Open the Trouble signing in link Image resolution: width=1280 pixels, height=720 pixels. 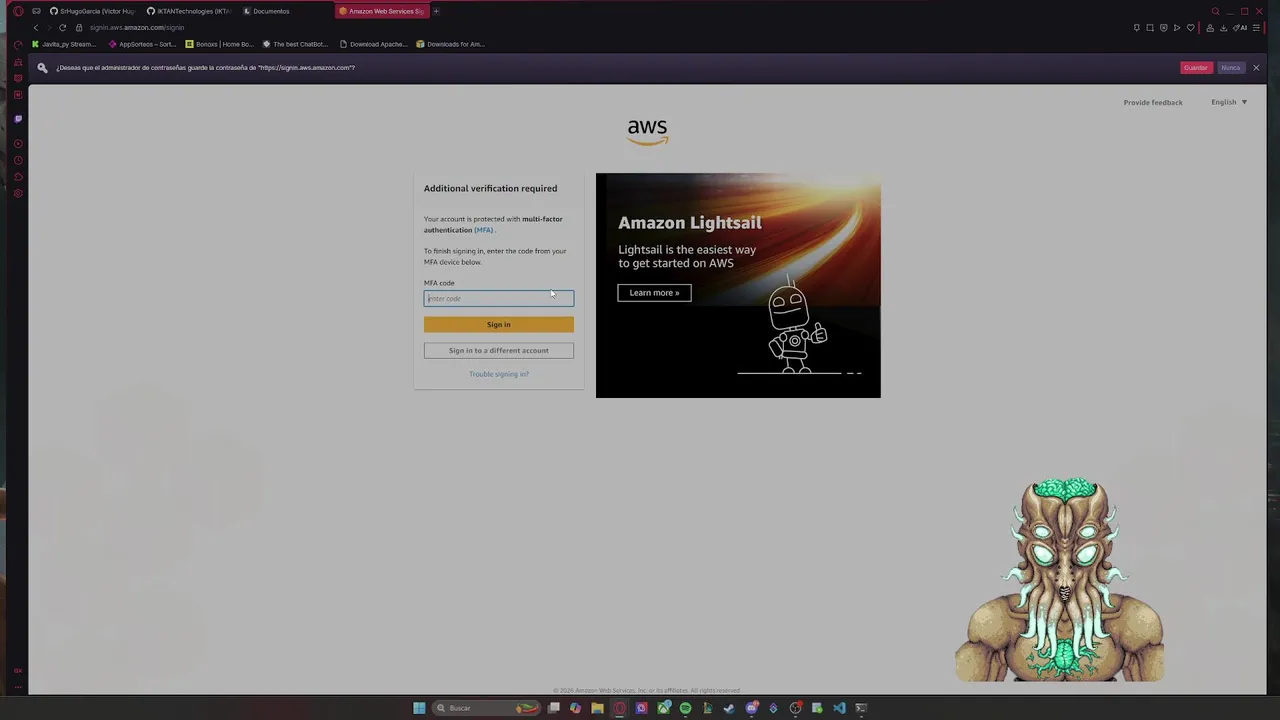click(499, 374)
